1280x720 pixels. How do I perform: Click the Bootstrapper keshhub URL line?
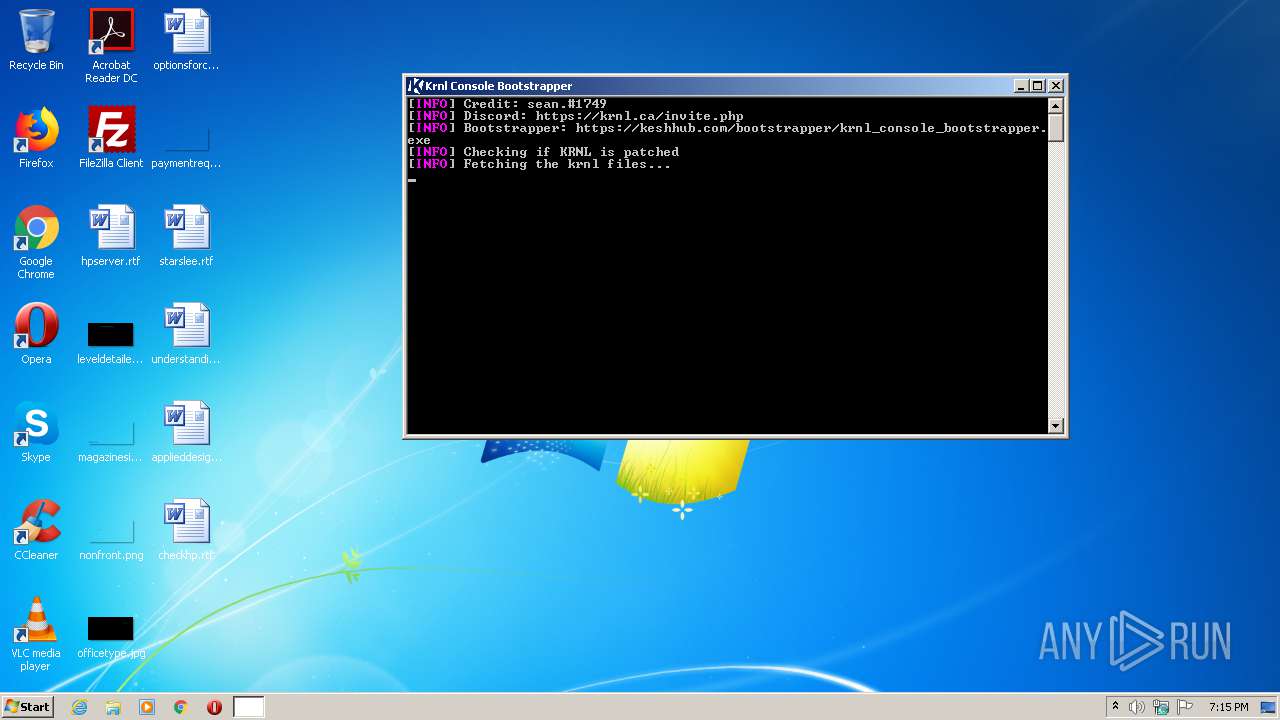727,134
